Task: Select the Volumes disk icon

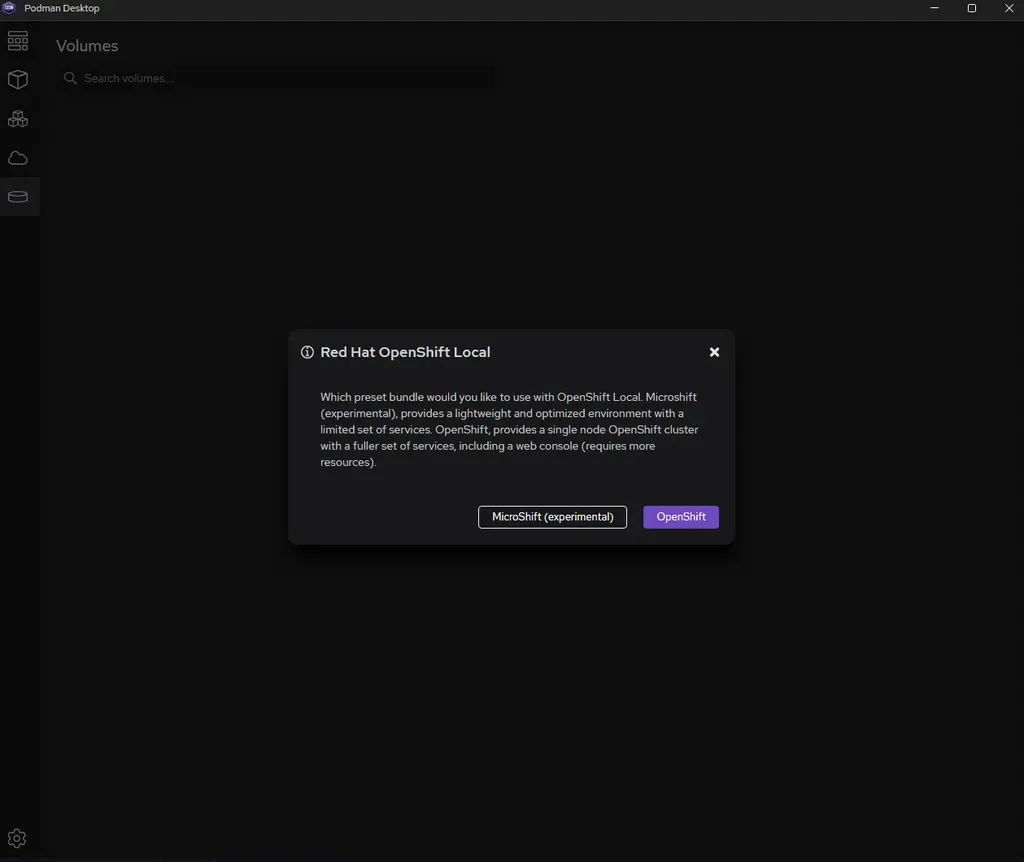Action: pos(18,197)
